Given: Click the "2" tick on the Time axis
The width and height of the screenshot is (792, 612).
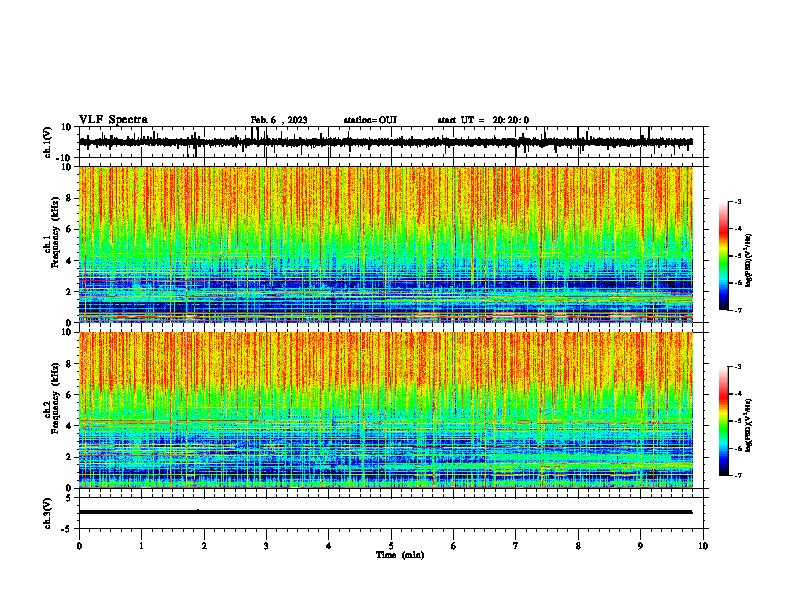Looking at the screenshot, I should click(204, 546).
